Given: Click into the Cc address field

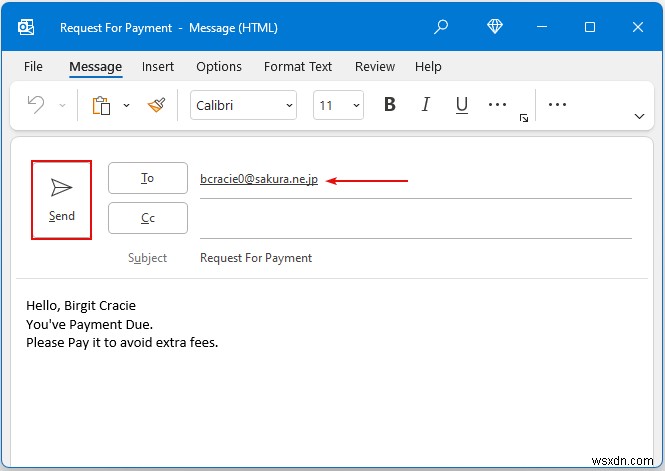Looking at the screenshot, I should point(416,220).
